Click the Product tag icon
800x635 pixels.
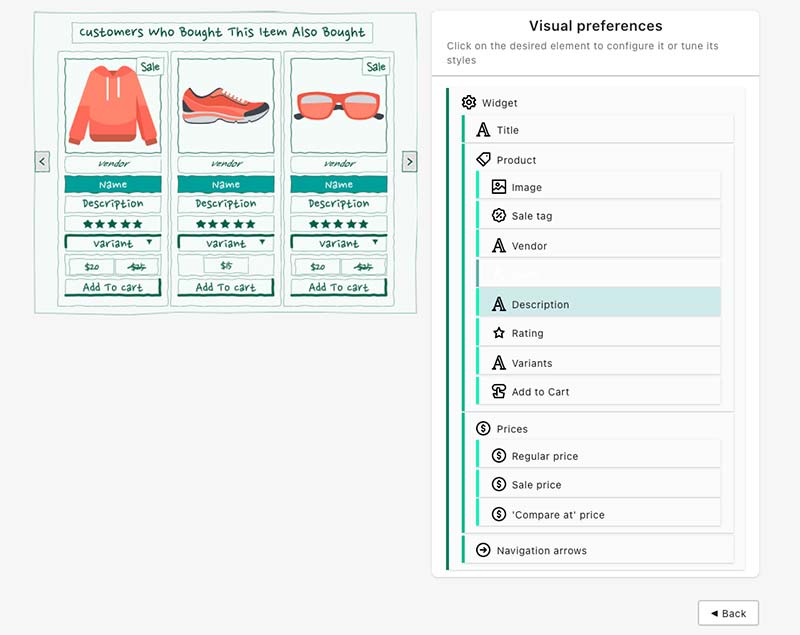pyautogui.click(x=484, y=160)
